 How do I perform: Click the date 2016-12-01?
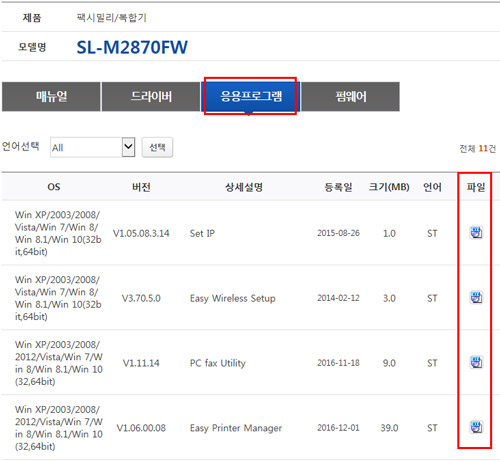(338, 428)
